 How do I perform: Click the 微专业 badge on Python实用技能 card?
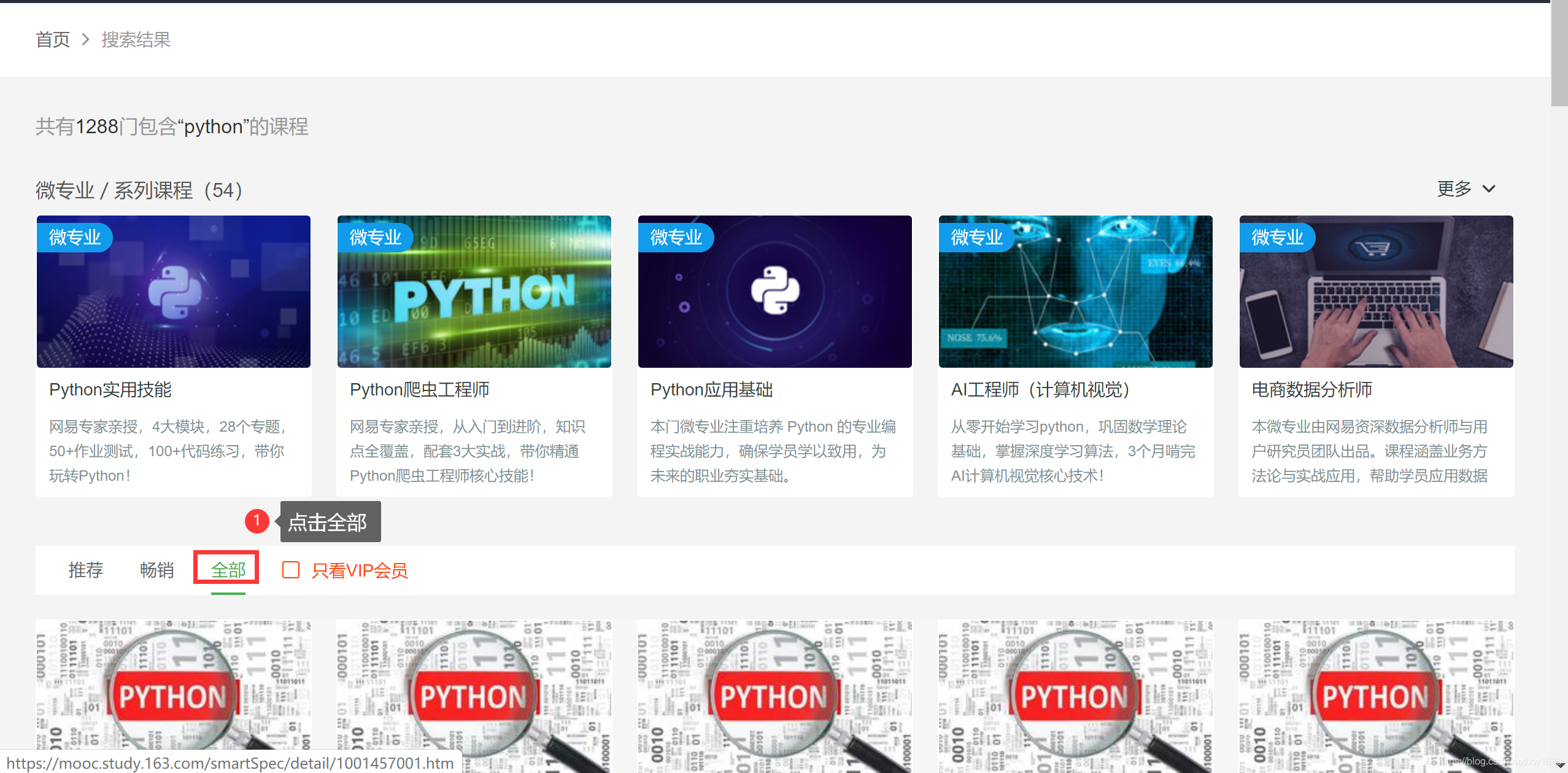(x=74, y=237)
